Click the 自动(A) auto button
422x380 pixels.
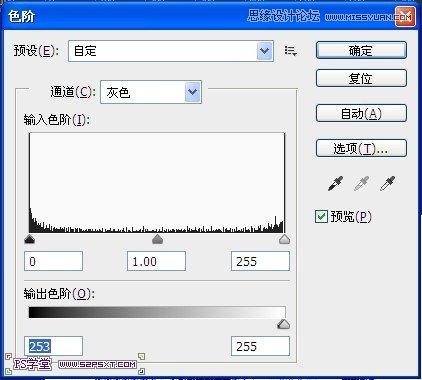[361, 113]
